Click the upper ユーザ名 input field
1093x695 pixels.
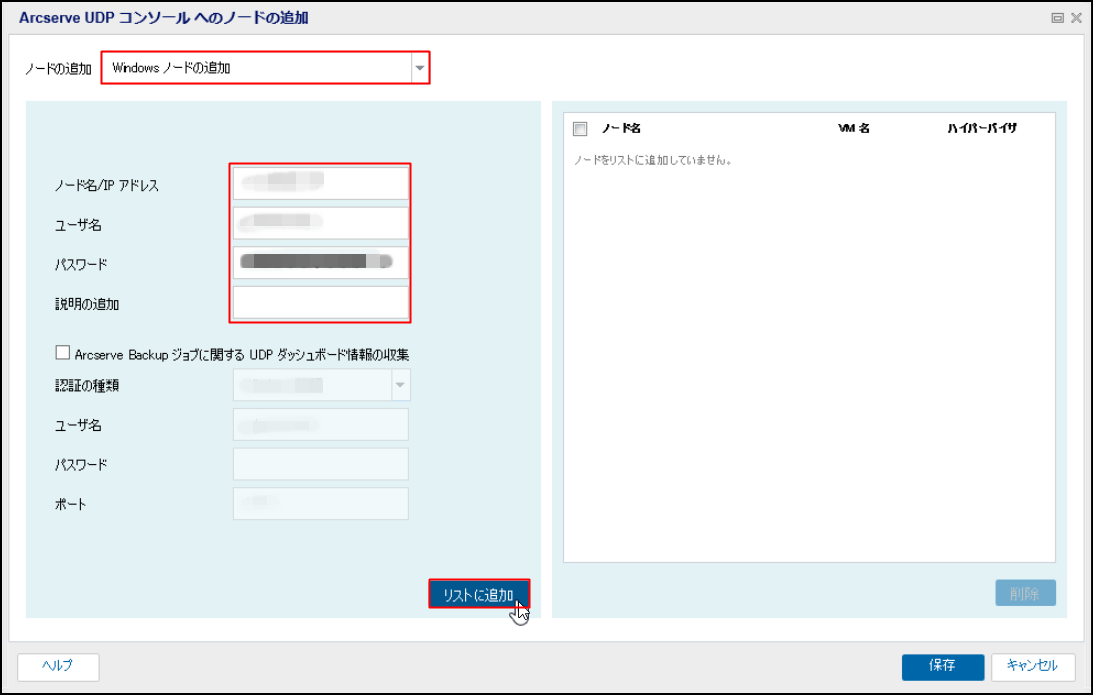coord(321,223)
